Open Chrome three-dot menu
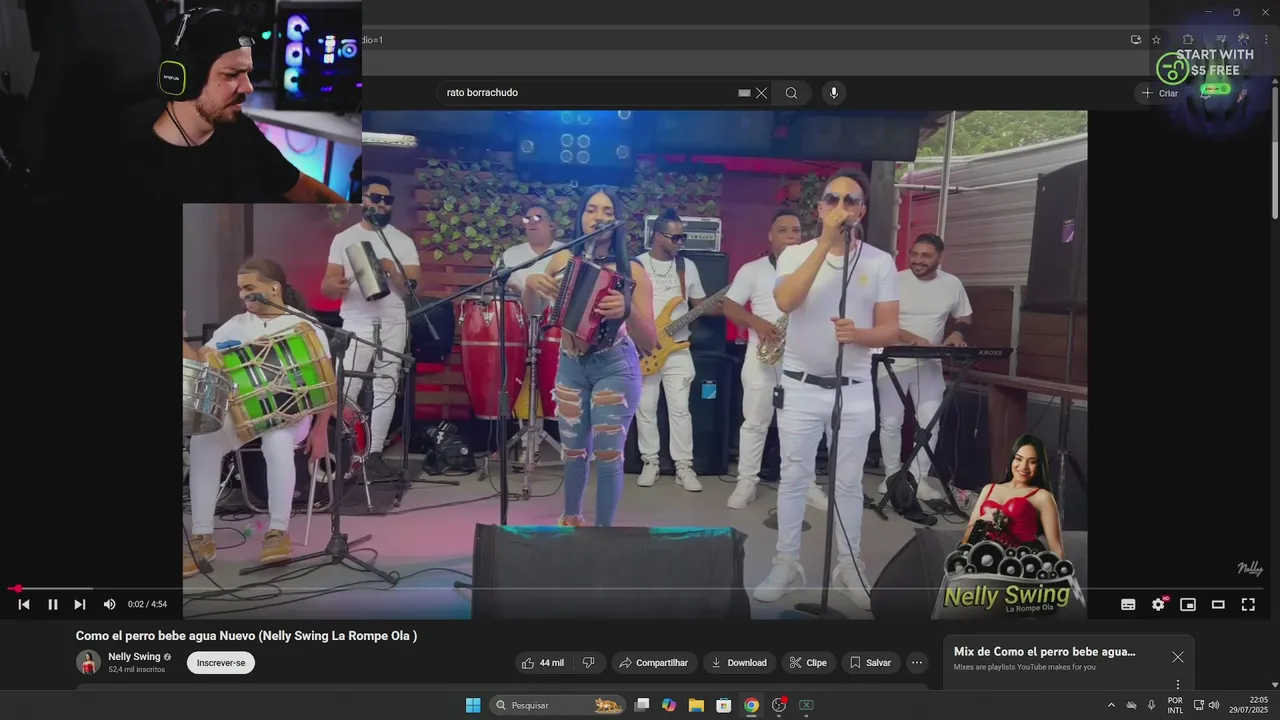The width and height of the screenshot is (1280, 720). point(1266,40)
